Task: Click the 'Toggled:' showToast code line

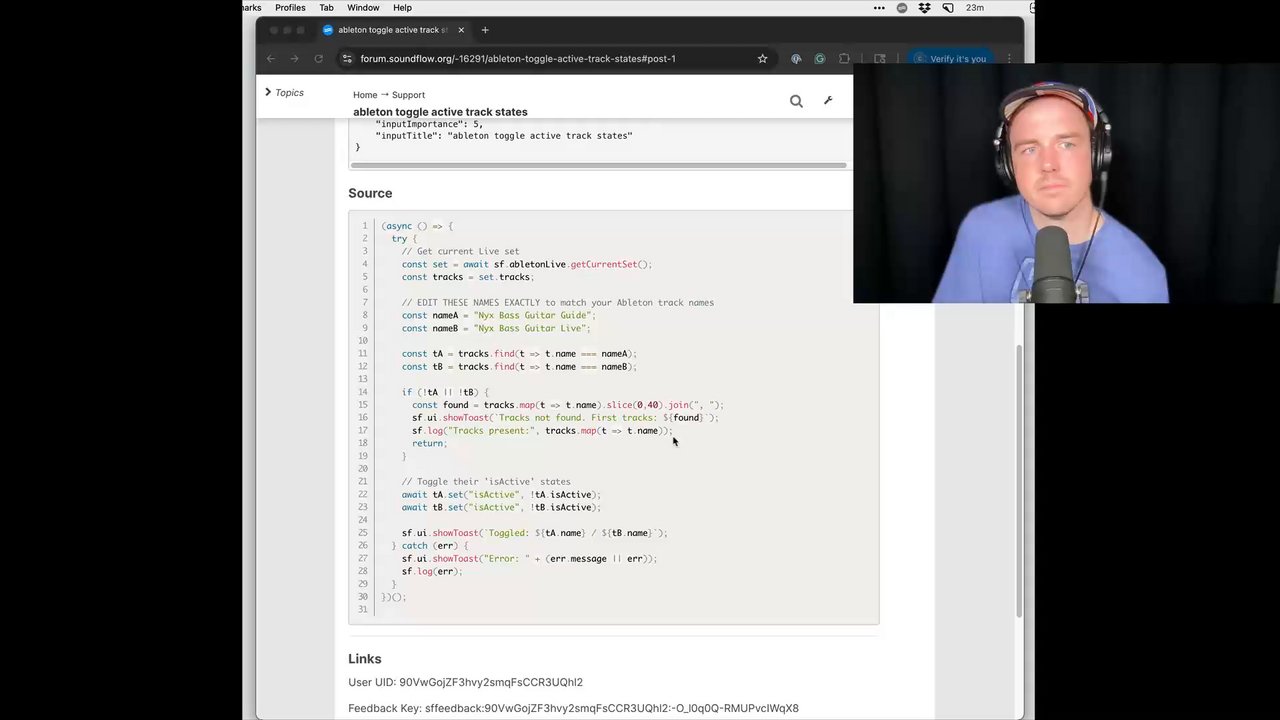Action: click(535, 533)
